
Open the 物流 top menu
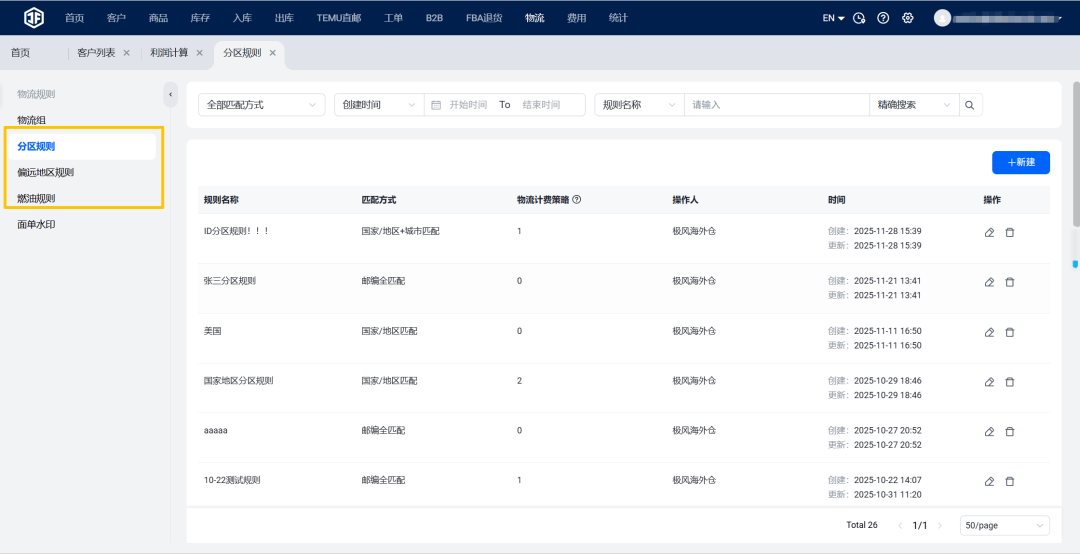tap(534, 18)
